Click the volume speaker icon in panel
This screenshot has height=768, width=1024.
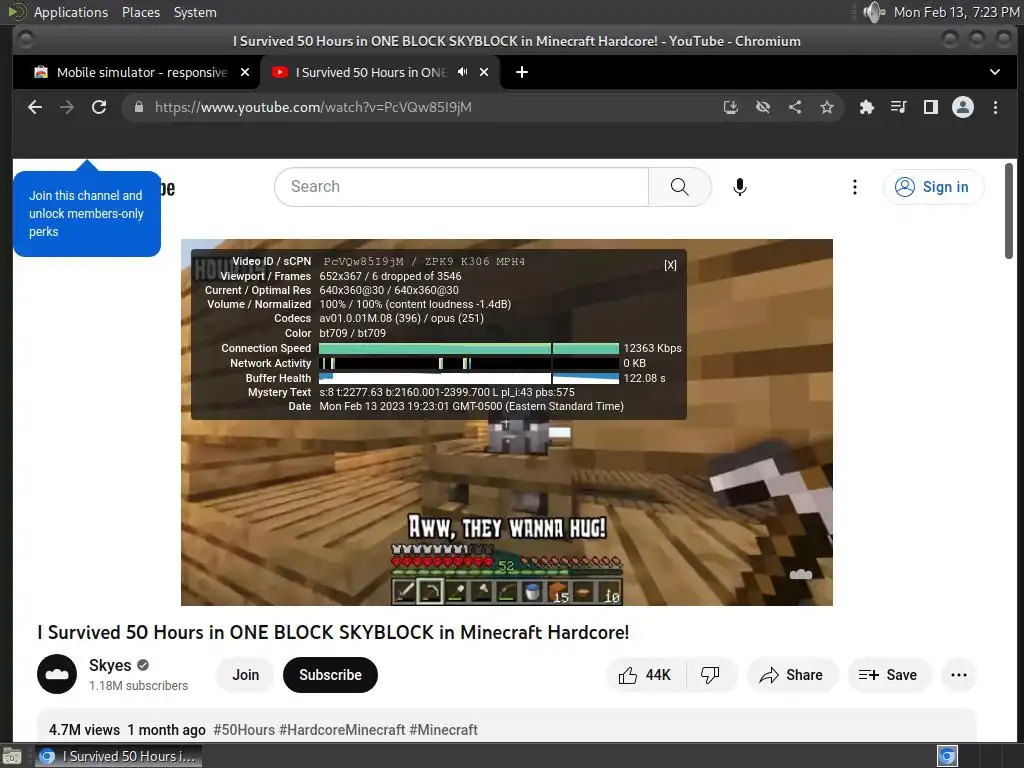[872, 12]
